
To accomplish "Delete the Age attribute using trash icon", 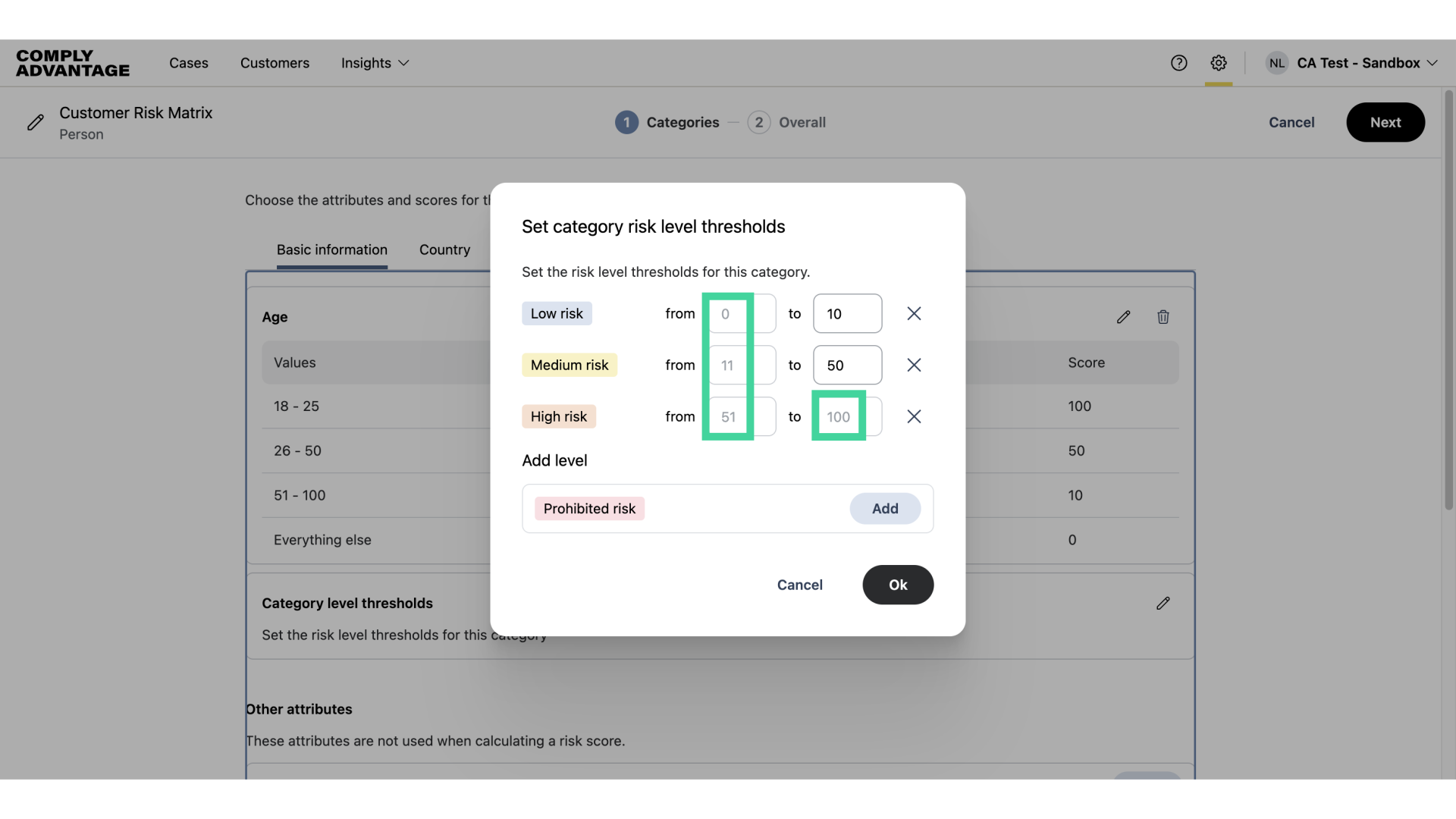I will [1163, 317].
